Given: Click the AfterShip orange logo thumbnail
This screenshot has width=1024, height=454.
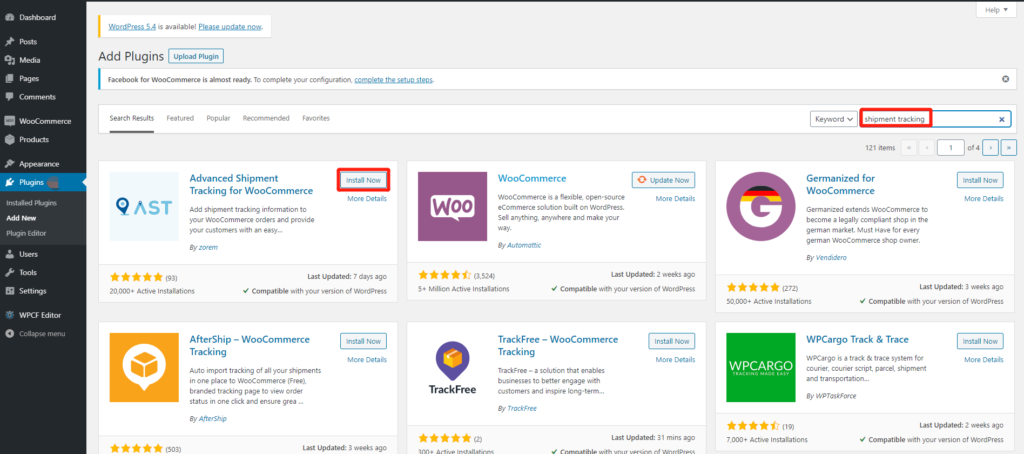Looking at the screenshot, I should pos(144,367).
